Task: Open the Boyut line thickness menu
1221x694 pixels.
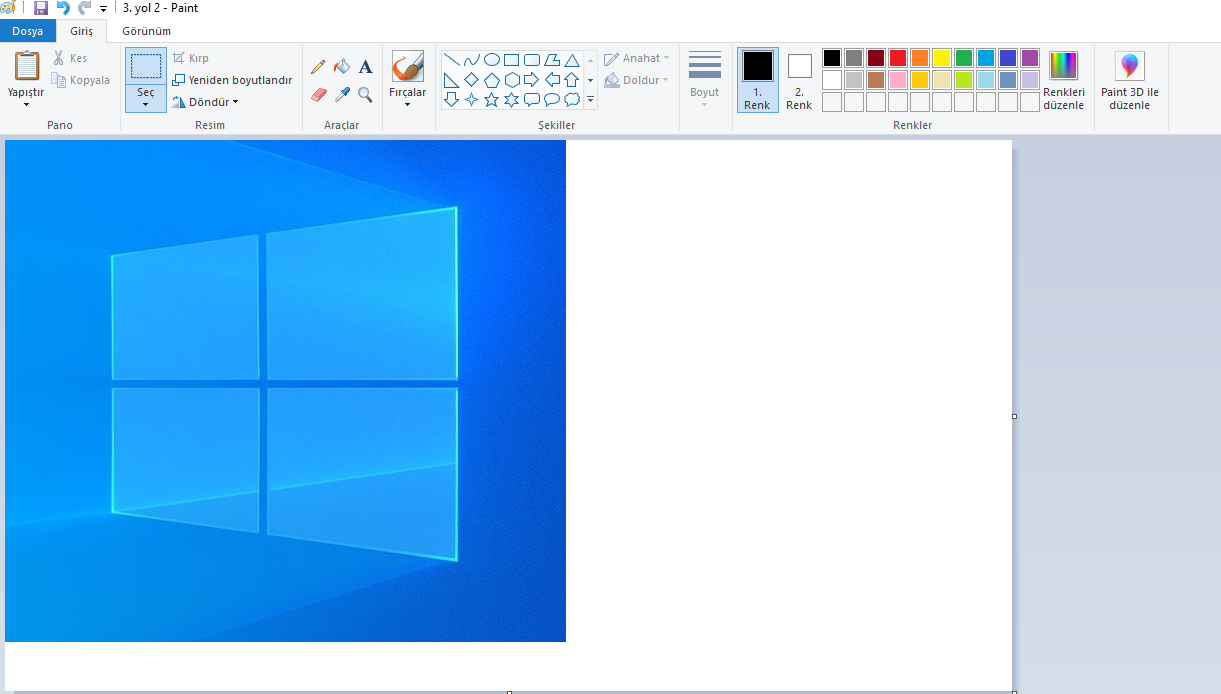Action: point(705,79)
